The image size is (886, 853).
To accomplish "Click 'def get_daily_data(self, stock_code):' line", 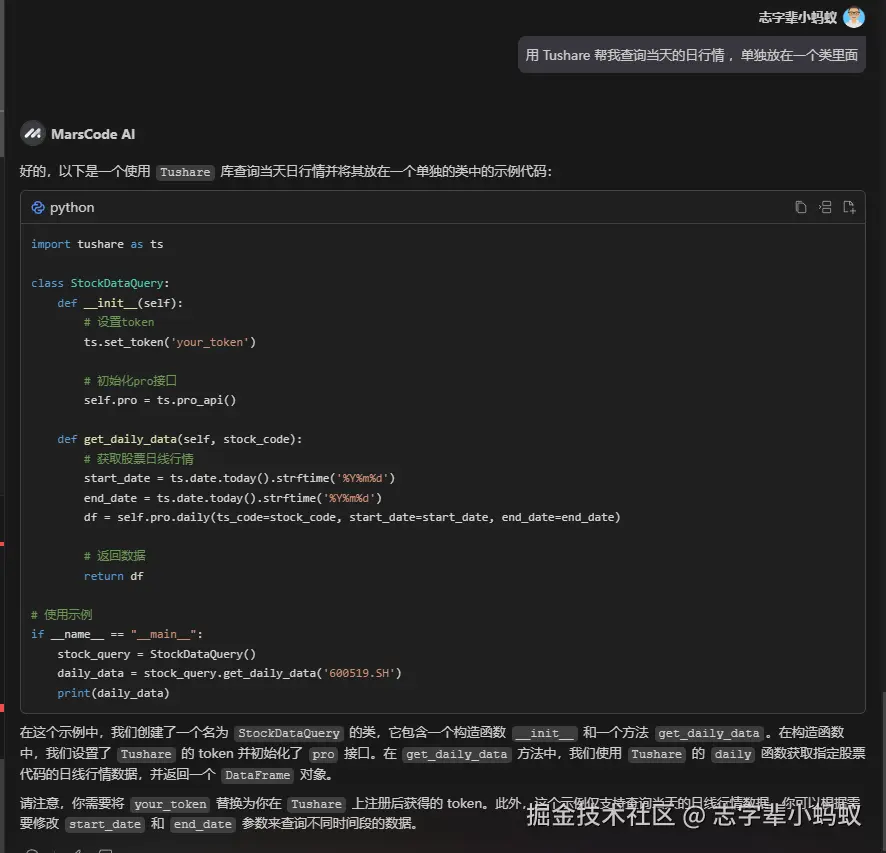I will point(180,439).
